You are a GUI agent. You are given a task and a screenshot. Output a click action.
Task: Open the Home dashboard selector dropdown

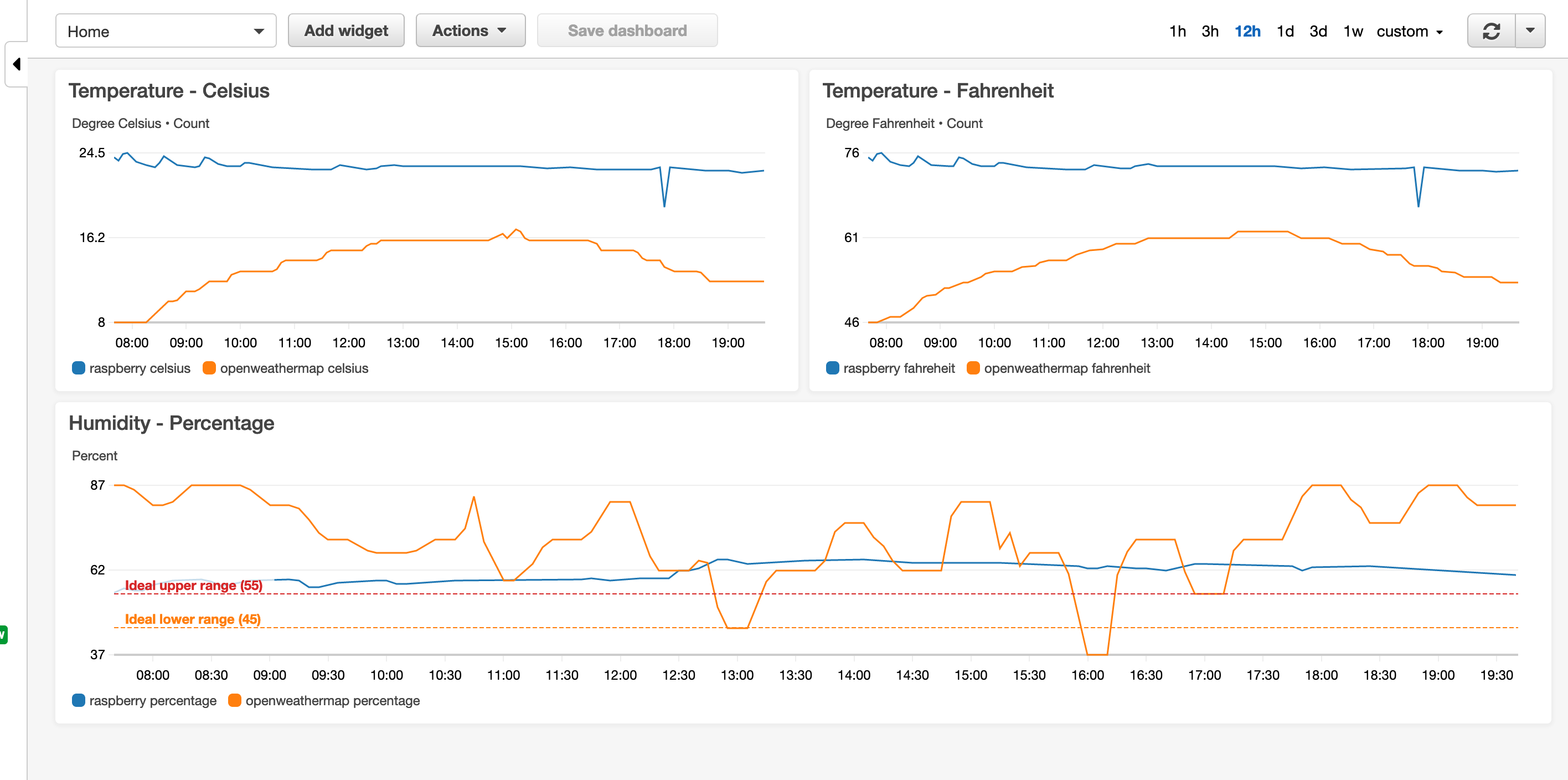point(166,31)
